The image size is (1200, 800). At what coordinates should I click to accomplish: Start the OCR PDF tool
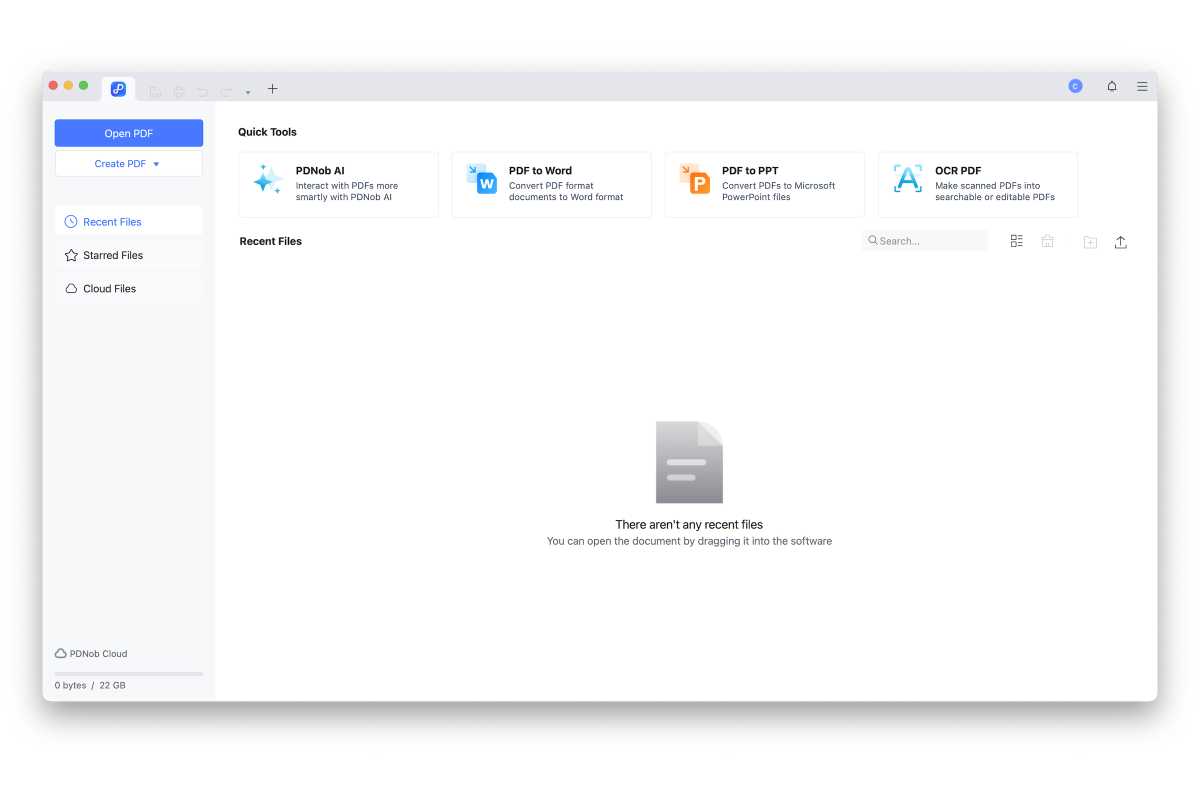[977, 184]
